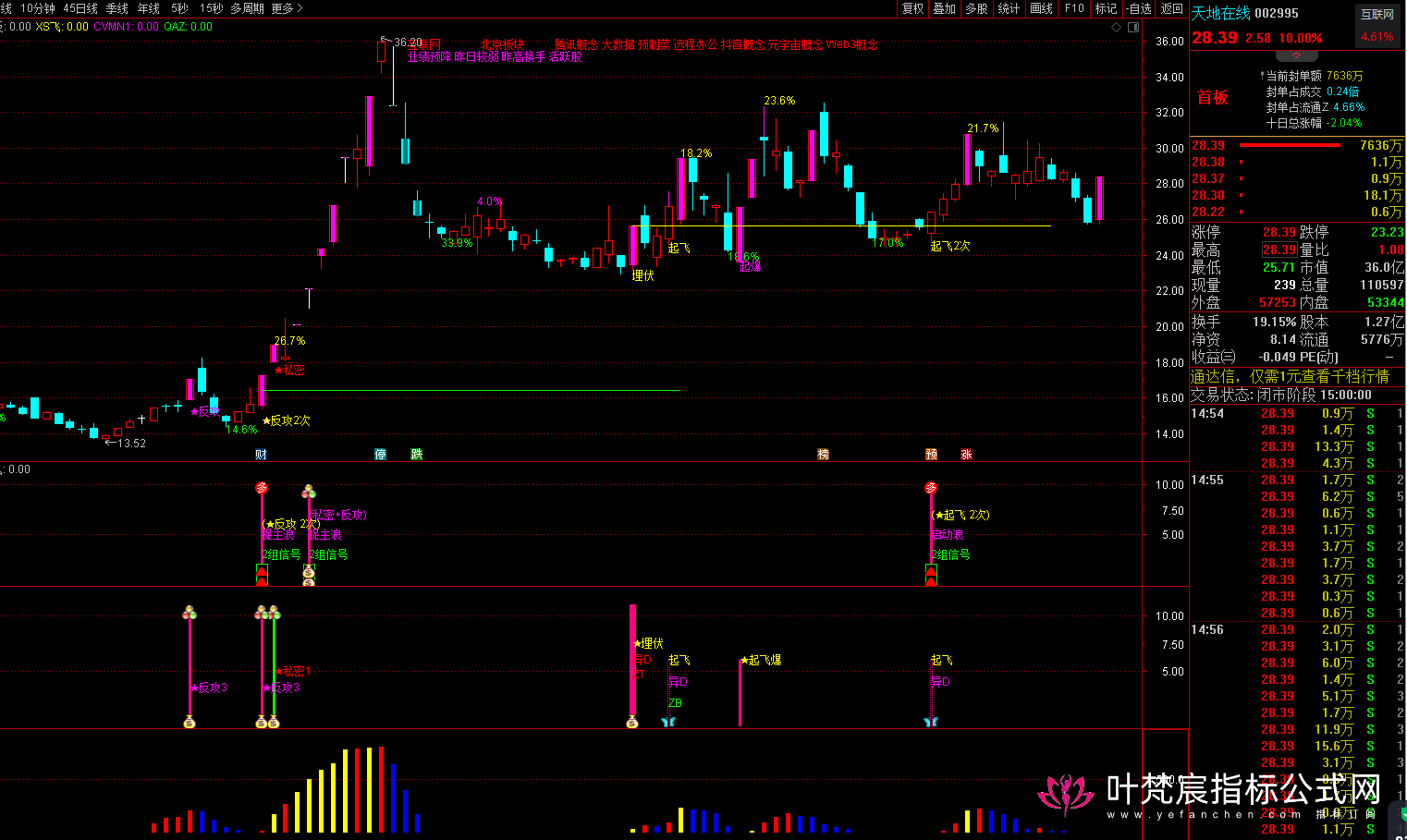
Task: Click the 财 info marker icon below the chart
Action: pyautogui.click(x=262, y=454)
